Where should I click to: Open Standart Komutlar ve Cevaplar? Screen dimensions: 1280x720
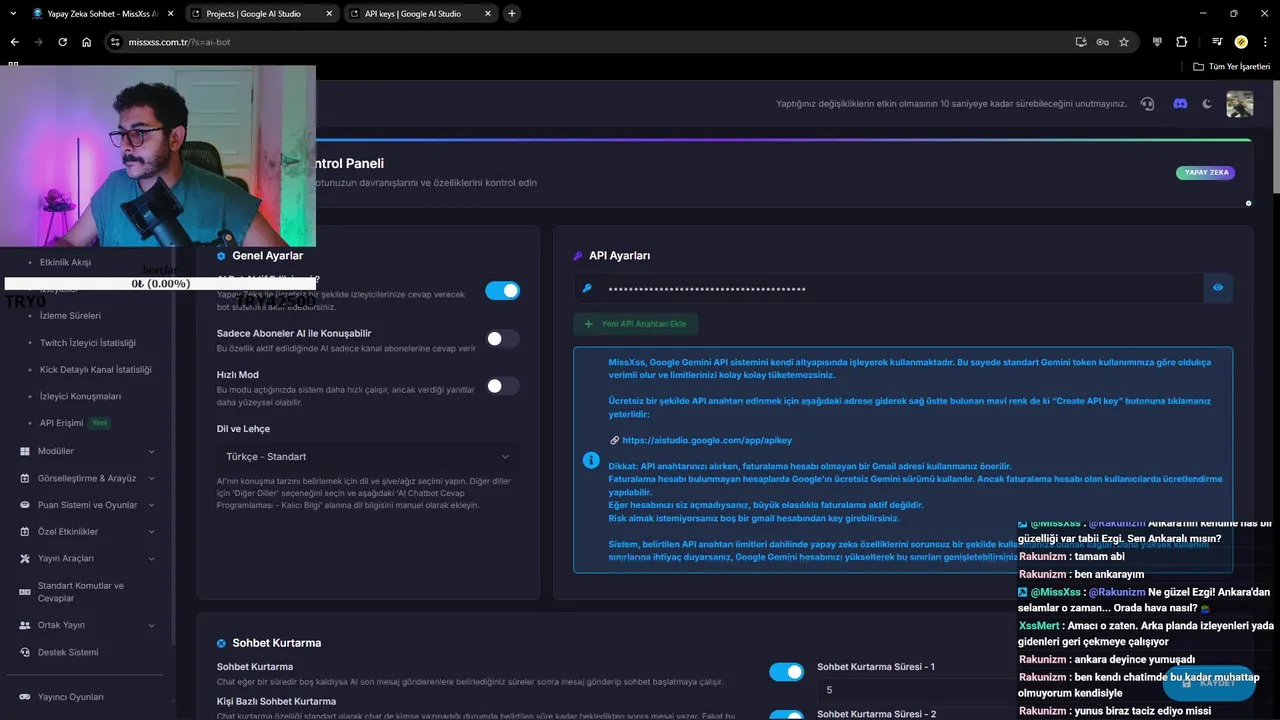coord(81,592)
